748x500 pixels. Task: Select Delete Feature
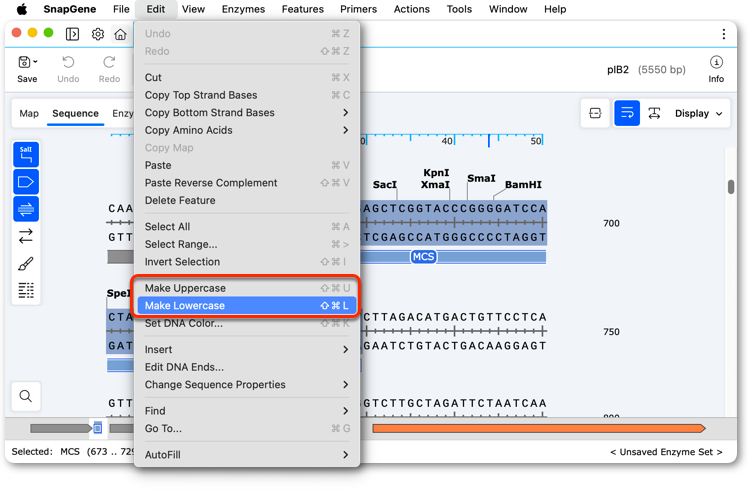click(247, 200)
